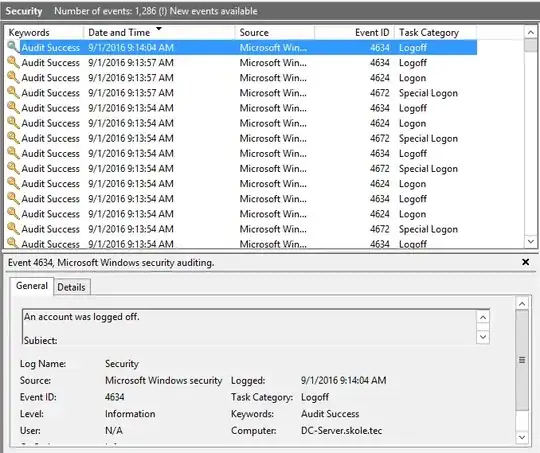Click the key icon of the 9:13:57 AM Logon row
Image resolution: width=540 pixels, height=453 pixels.
13,77
